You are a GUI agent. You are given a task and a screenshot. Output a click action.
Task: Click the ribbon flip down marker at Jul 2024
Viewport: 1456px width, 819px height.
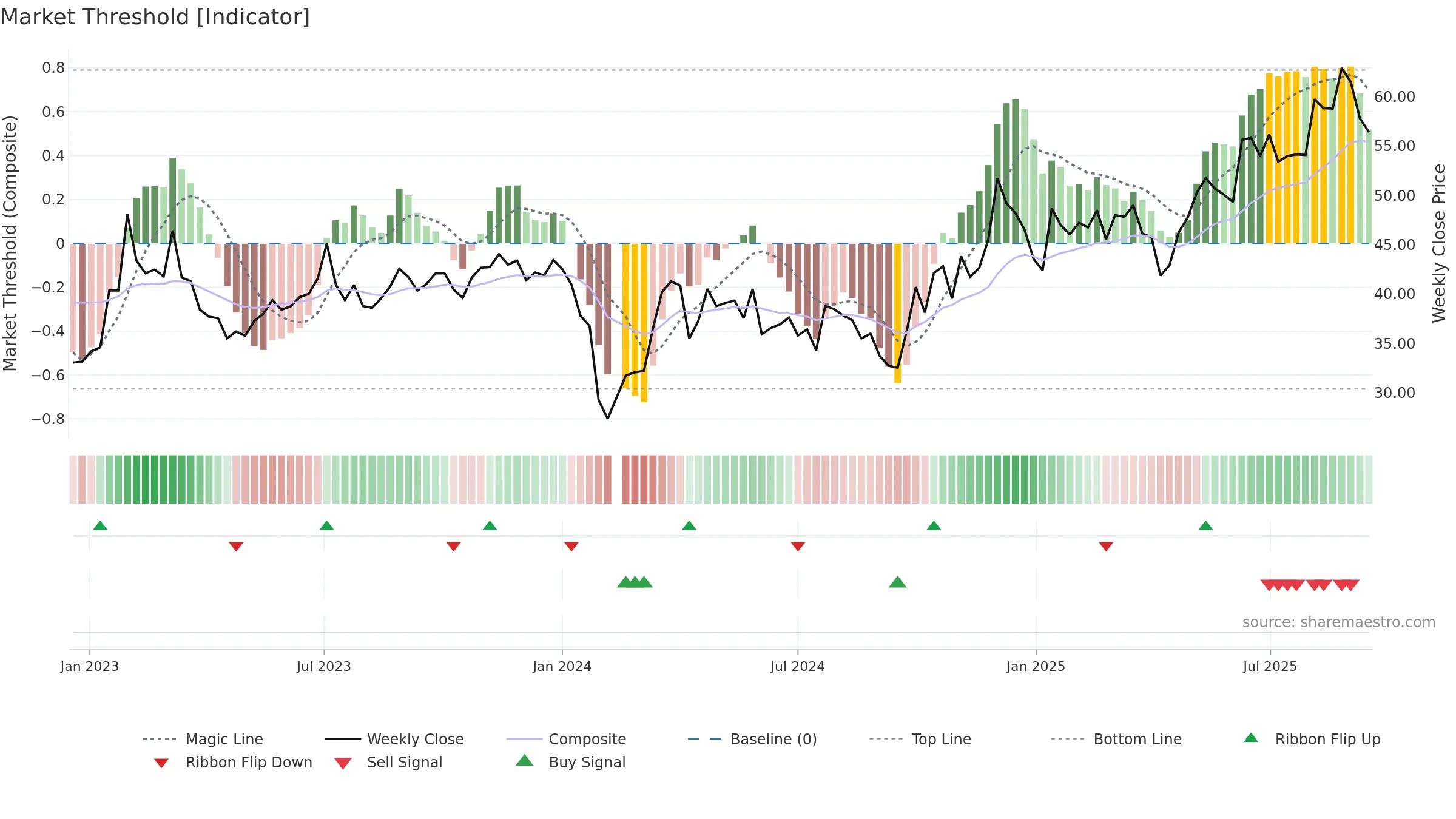tap(798, 547)
